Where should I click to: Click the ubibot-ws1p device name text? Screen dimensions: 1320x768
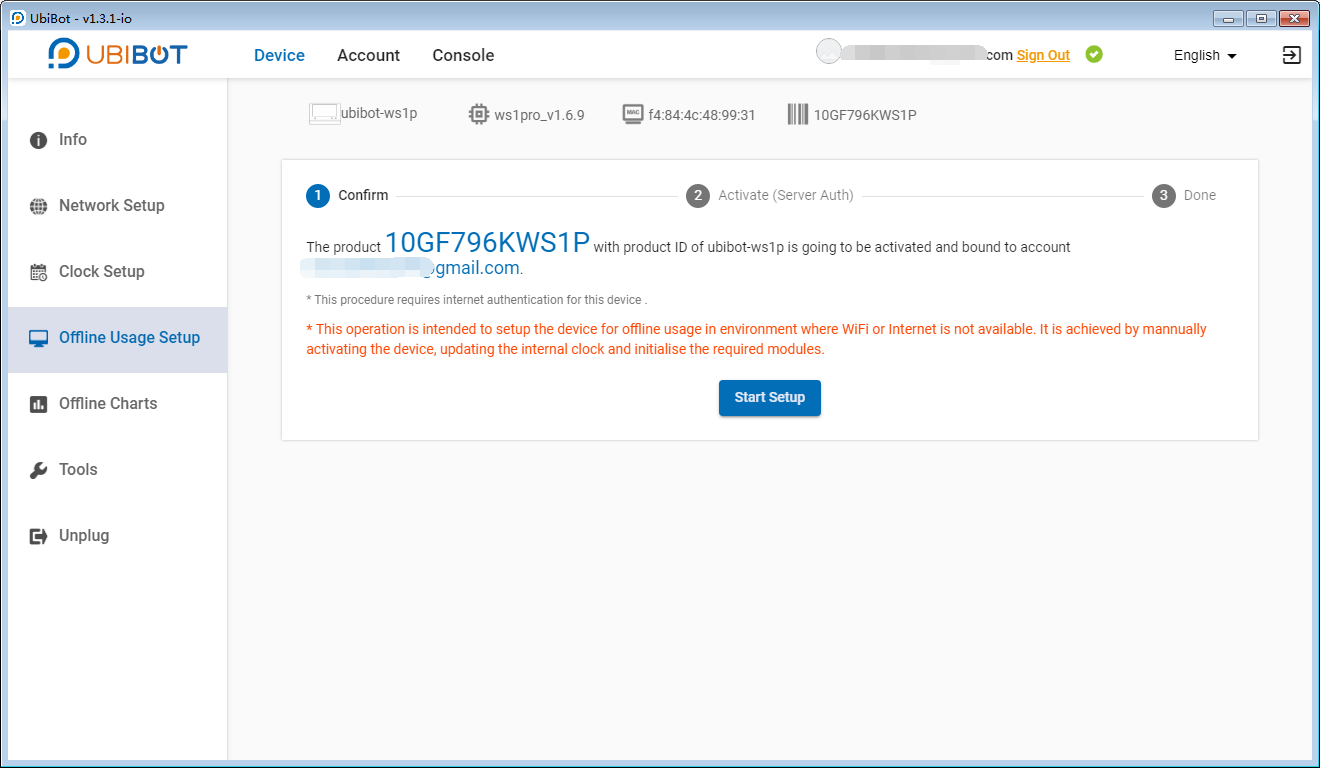[x=379, y=113]
